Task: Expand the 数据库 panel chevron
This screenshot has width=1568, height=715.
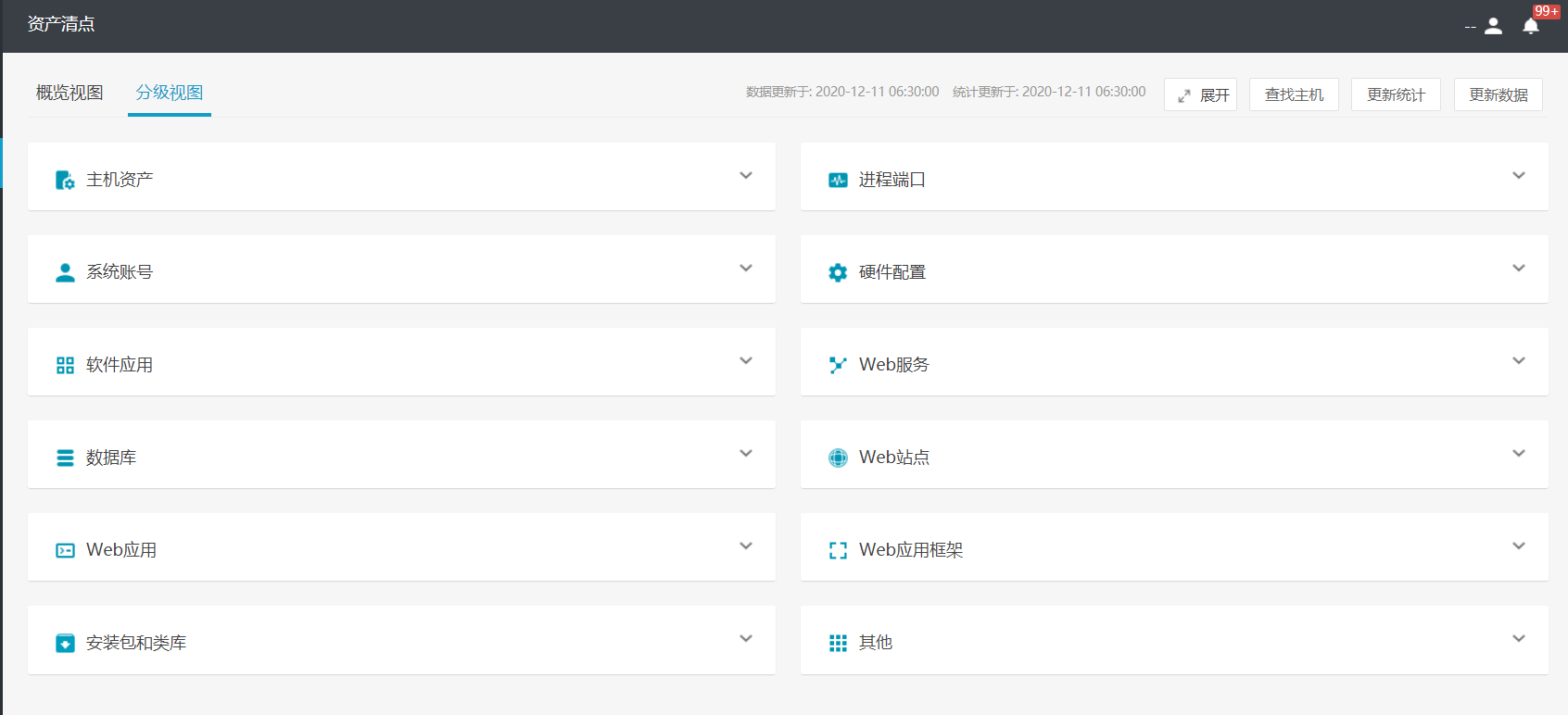Action: pos(746,454)
